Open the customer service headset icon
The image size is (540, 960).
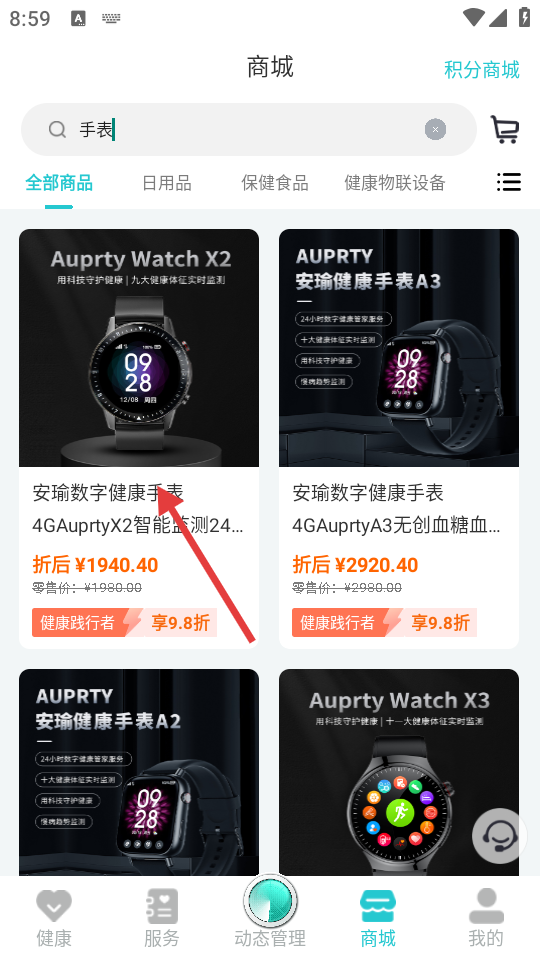499,836
